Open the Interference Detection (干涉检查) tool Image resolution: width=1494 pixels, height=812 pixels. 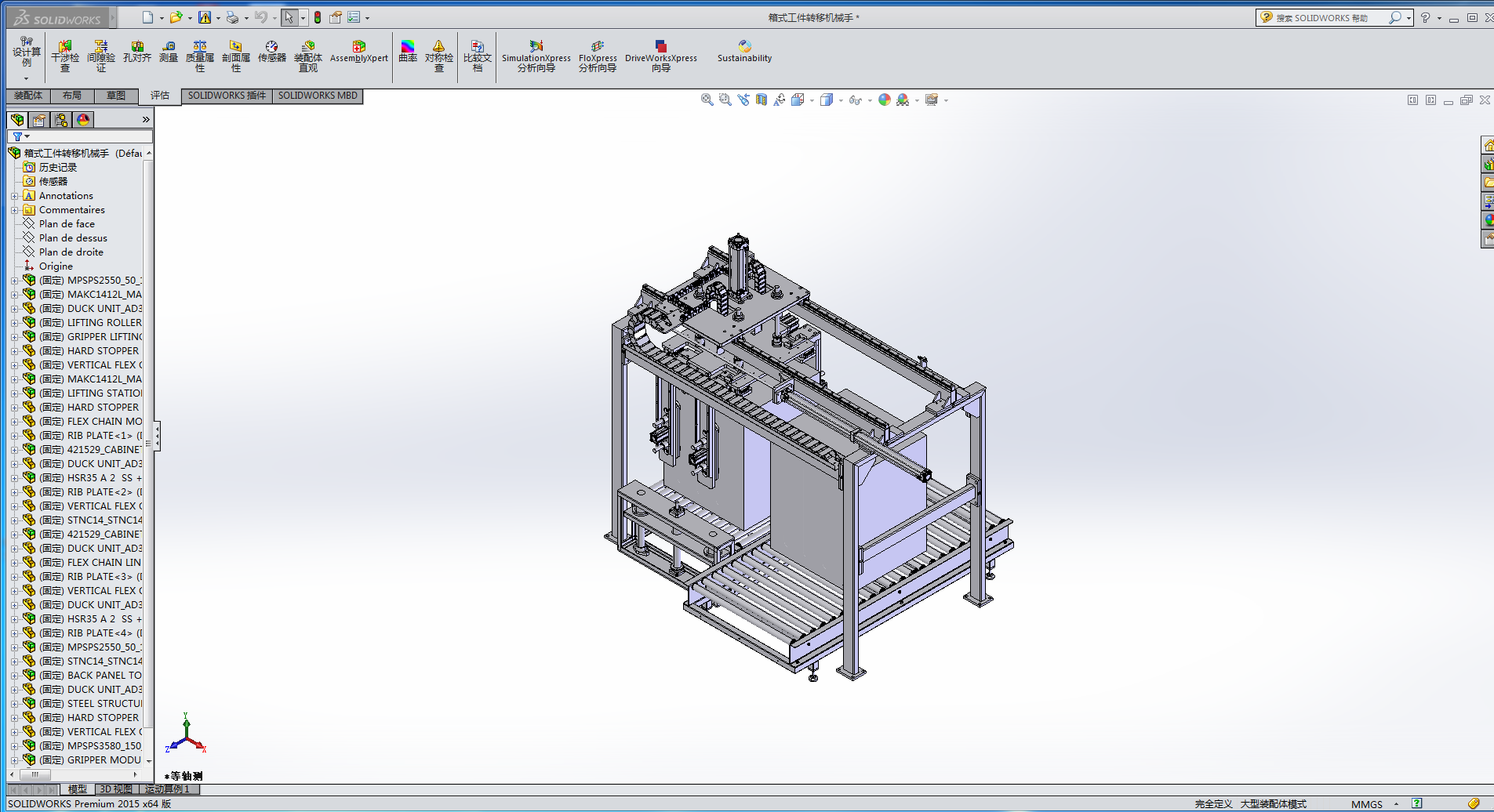65,56
